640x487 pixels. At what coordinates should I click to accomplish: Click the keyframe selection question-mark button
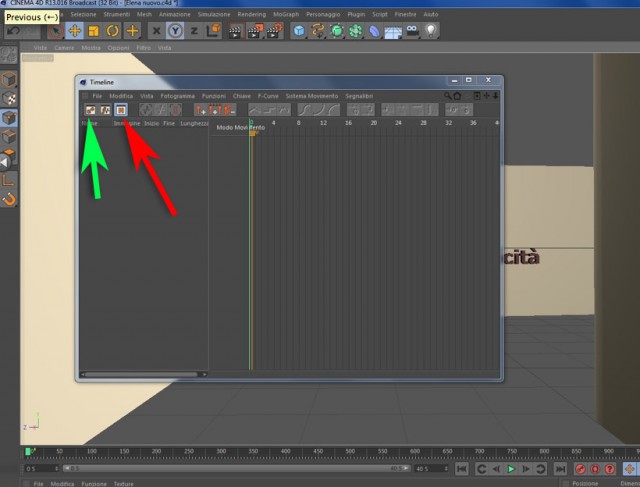click(610, 469)
